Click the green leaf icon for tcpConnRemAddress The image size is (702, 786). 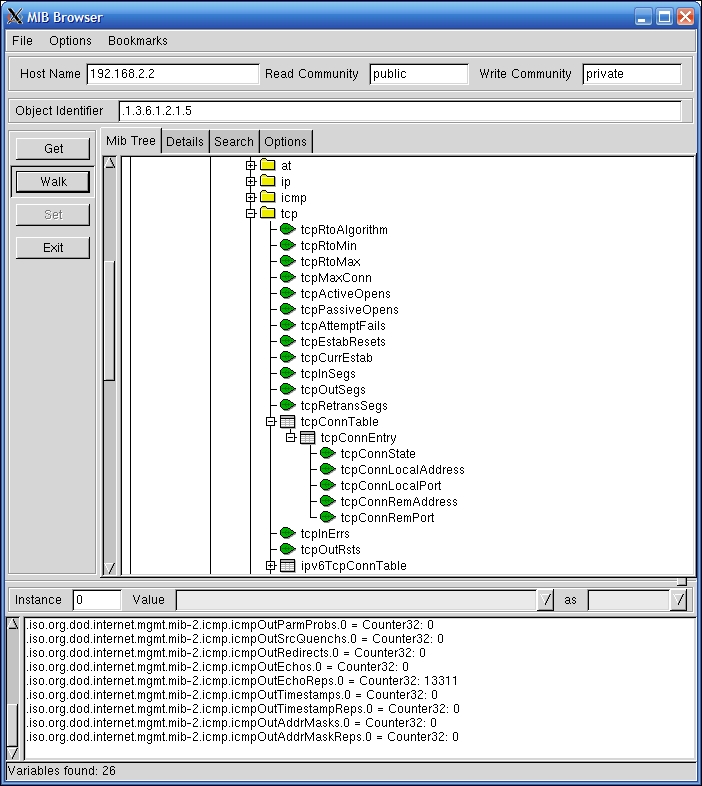click(x=328, y=502)
